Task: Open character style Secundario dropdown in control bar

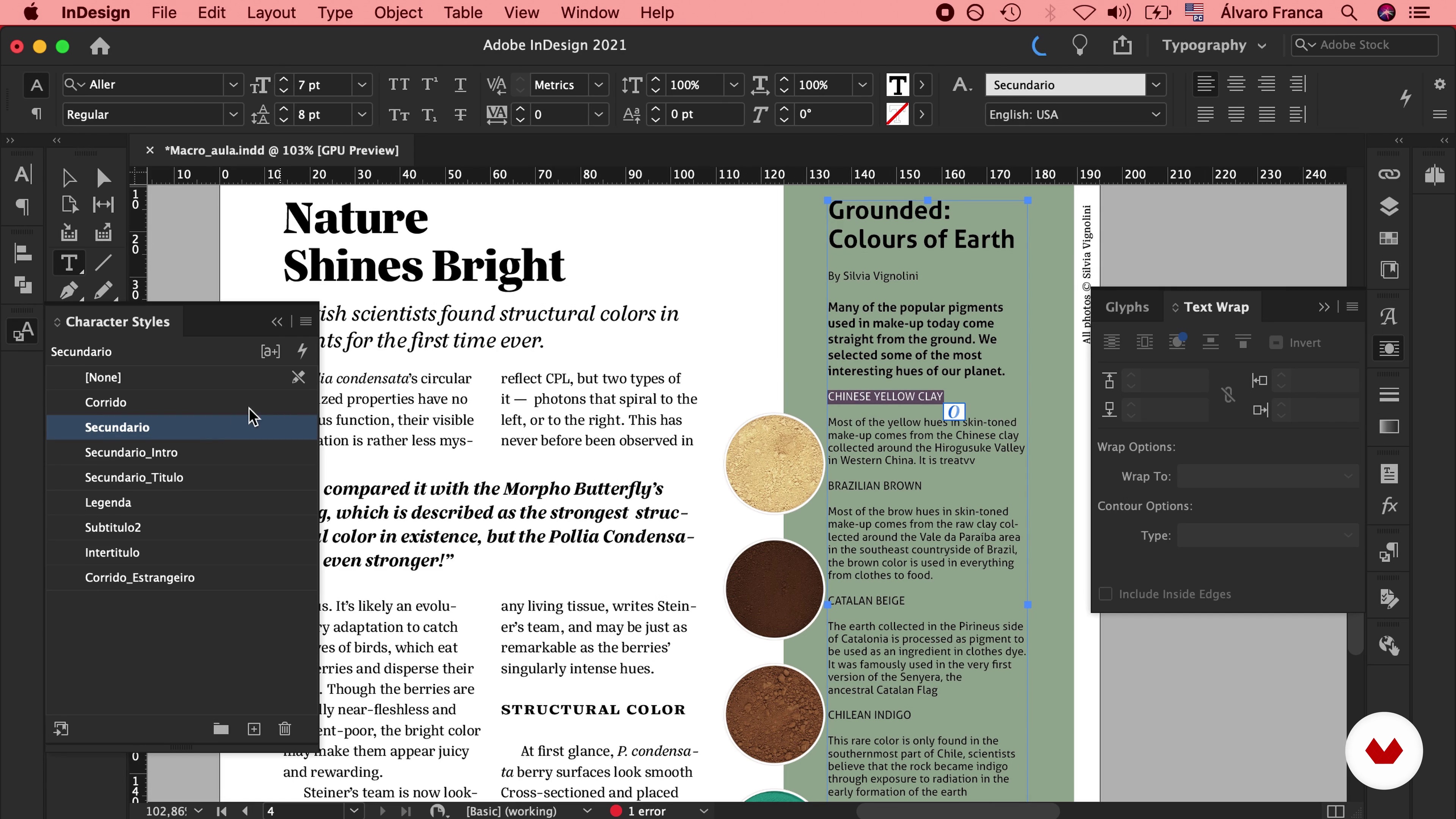Action: [x=1156, y=85]
